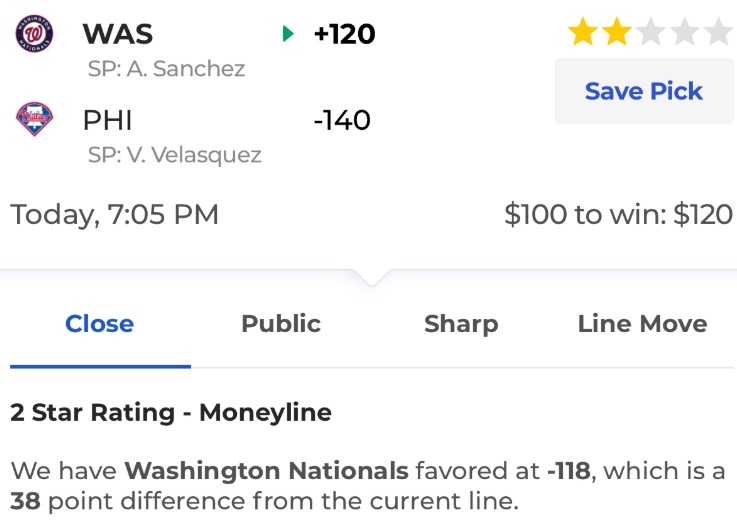Open the Line Move tab
The height and width of the screenshot is (523, 737).
pyautogui.click(x=643, y=324)
